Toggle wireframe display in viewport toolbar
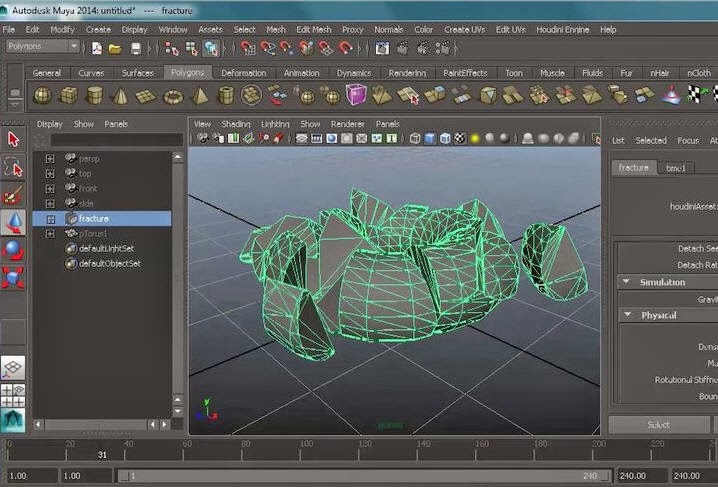 [415, 138]
